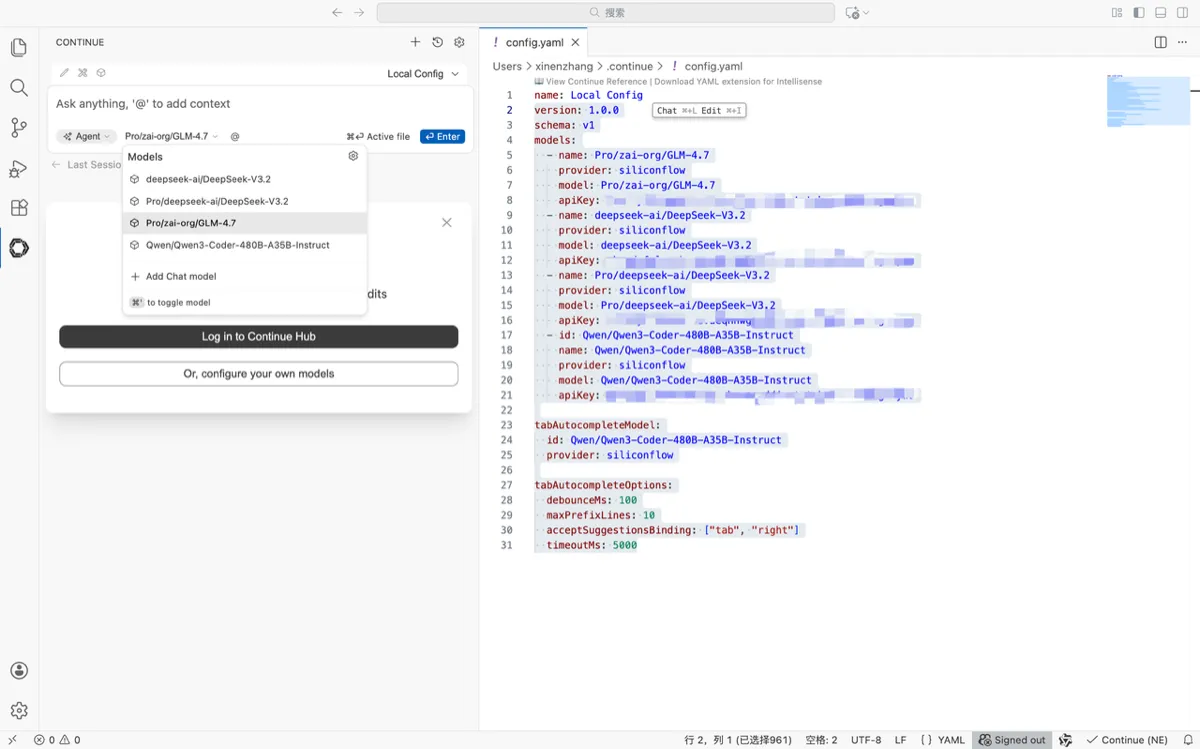Click Edit ⌘I in inline tooltip
Image resolution: width=1200 pixels, height=749 pixels.
click(721, 110)
